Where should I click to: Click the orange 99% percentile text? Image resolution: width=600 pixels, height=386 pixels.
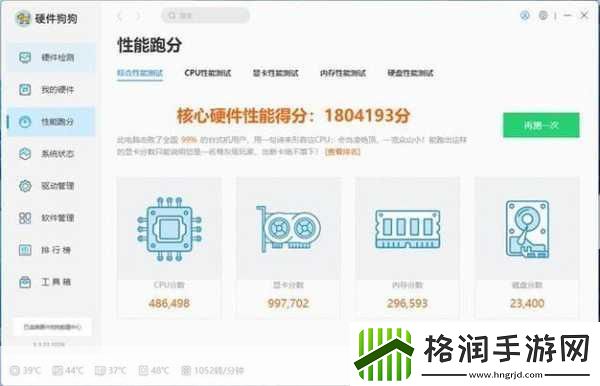click(189, 140)
